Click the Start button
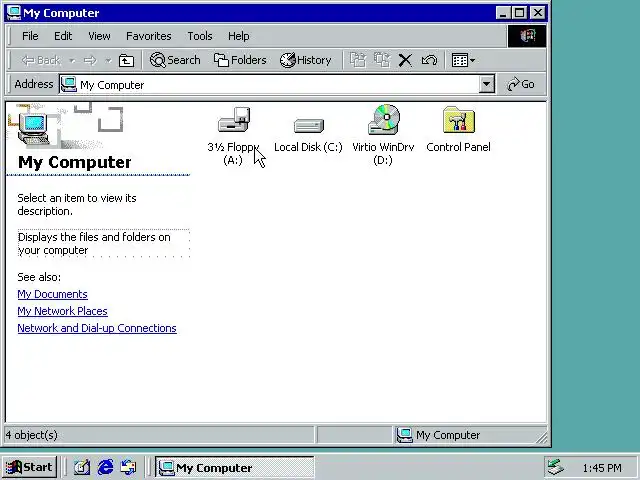This screenshot has height=480, width=640. [x=29, y=467]
